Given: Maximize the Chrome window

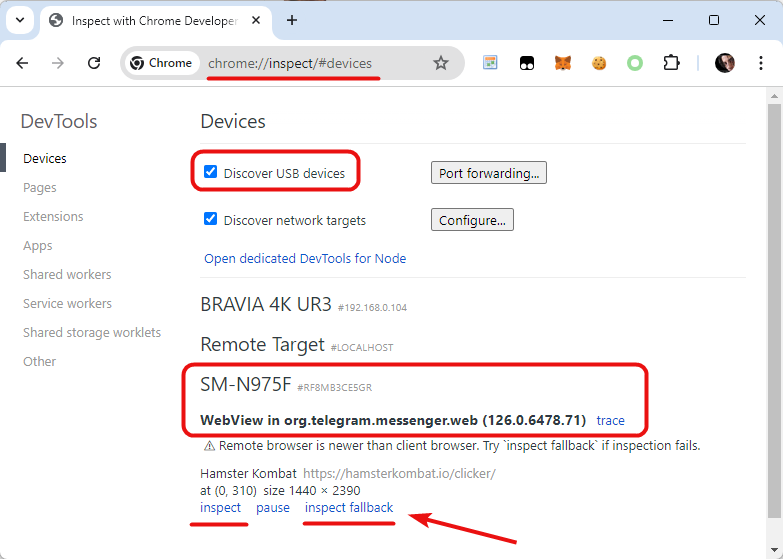Looking at the screenshot, I should pyautogui.click(x=714, y=20).
